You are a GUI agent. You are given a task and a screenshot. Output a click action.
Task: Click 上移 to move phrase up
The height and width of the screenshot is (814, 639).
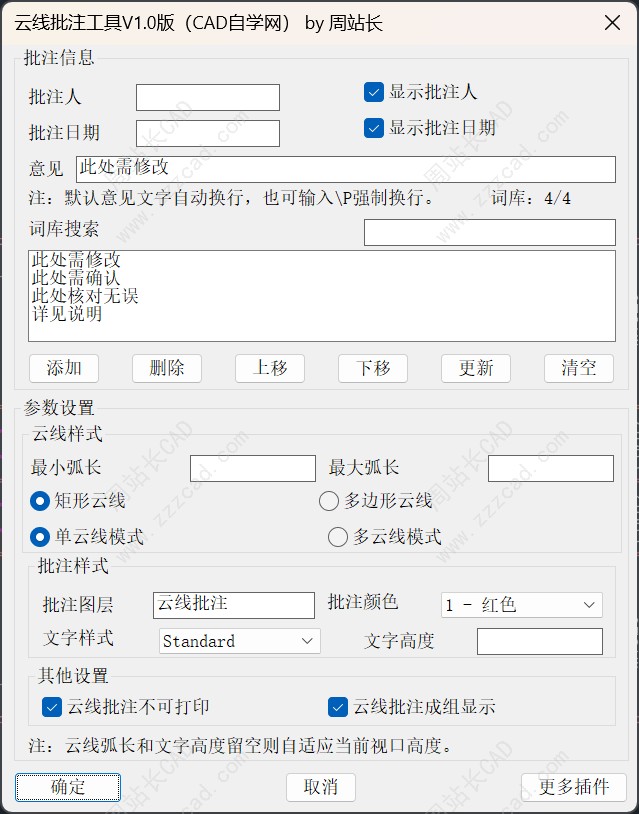(270, 368)
